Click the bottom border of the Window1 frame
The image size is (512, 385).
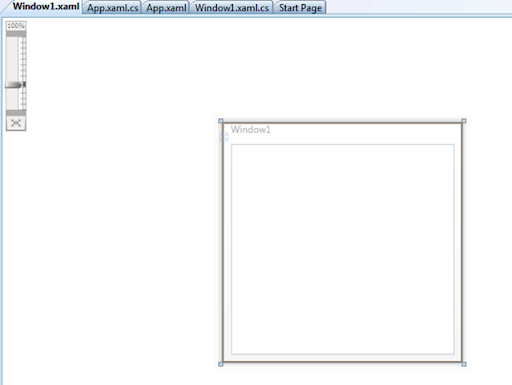[342, 361]
